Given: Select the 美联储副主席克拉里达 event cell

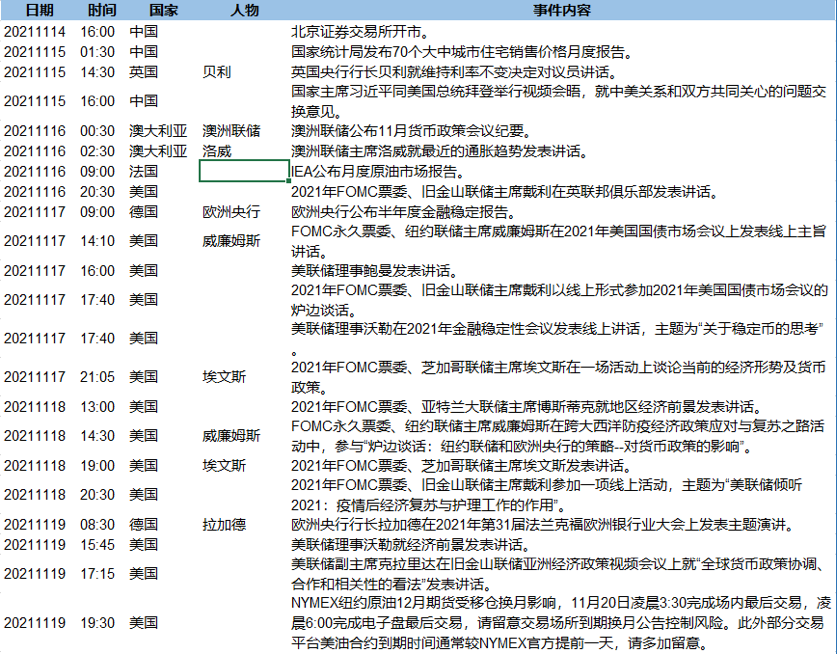Looking at the screenshot, I should 558,573.
